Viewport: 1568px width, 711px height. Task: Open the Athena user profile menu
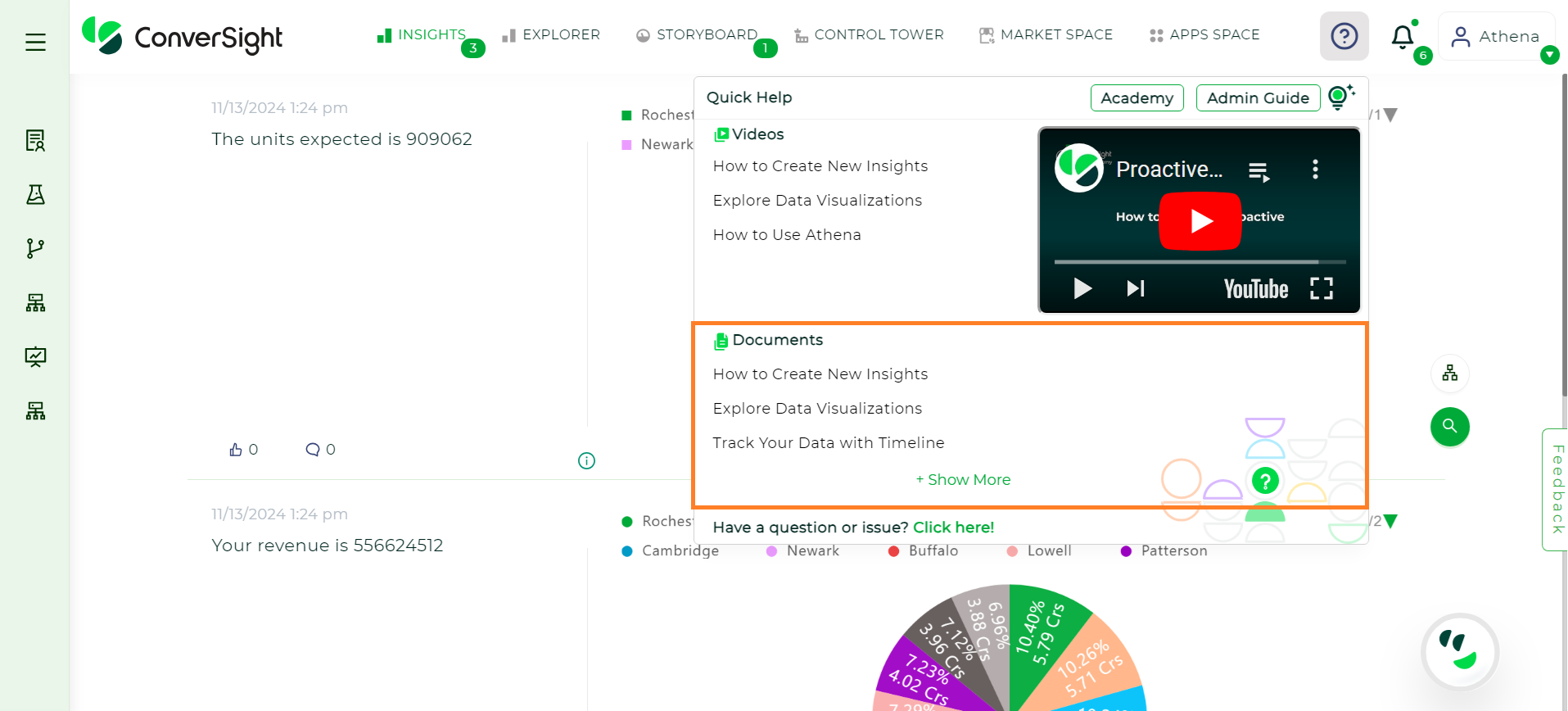coord(1496,37)
